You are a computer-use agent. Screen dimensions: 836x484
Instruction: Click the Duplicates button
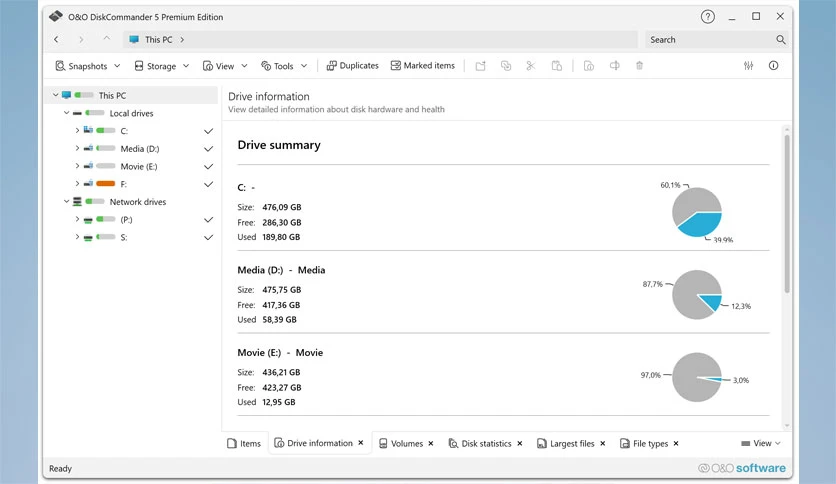(x=352, y=66)
